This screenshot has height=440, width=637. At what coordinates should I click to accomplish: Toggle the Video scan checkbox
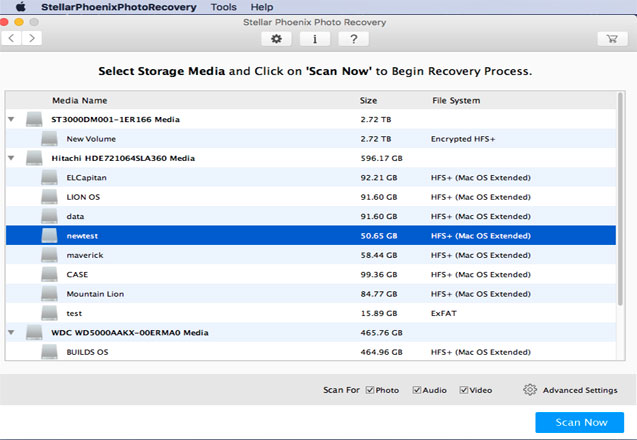pos(464,390)
